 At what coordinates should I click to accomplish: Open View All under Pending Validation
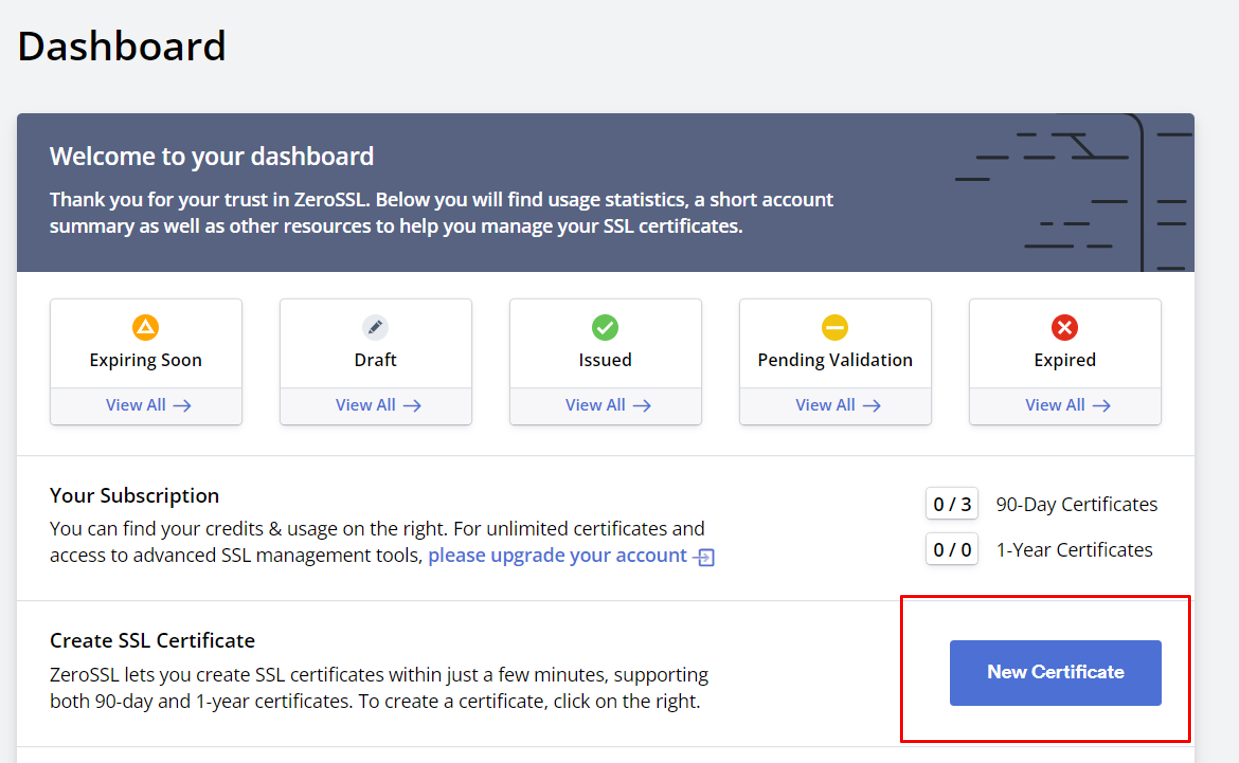coord(838,405)
